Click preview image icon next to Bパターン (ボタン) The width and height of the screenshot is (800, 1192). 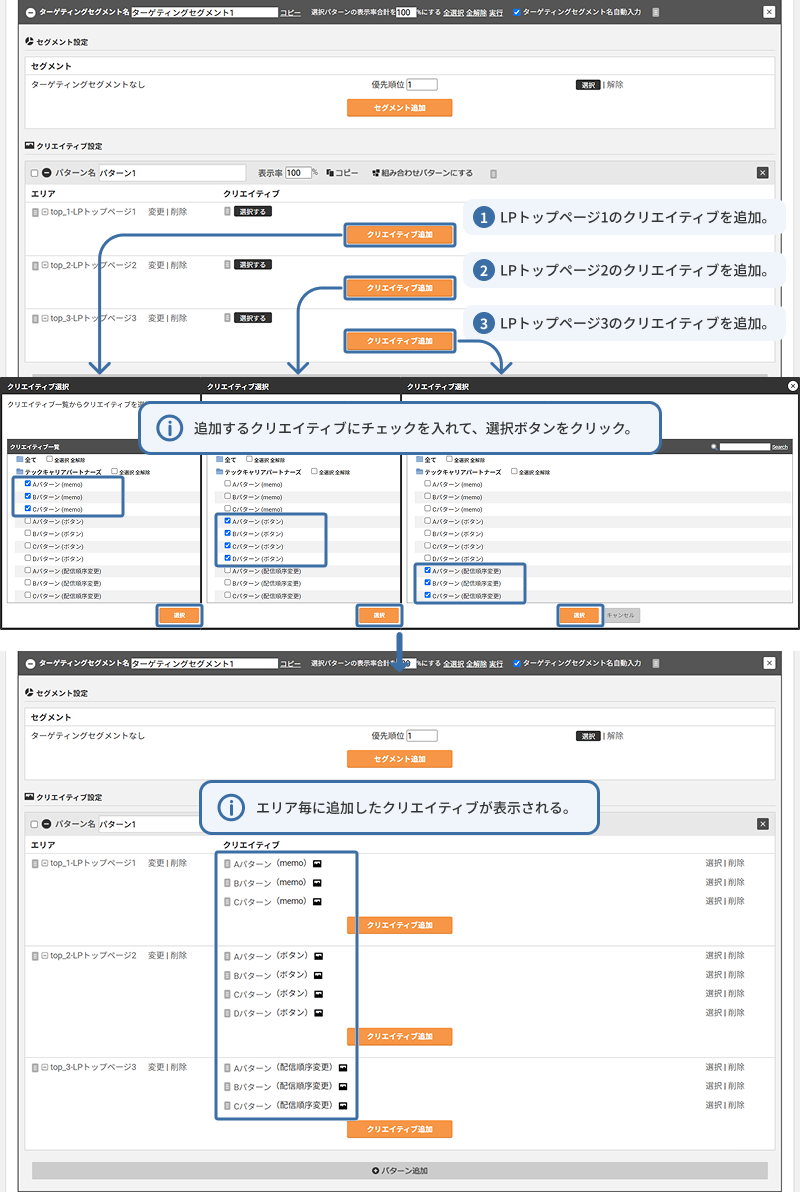[x=319, y=975]
